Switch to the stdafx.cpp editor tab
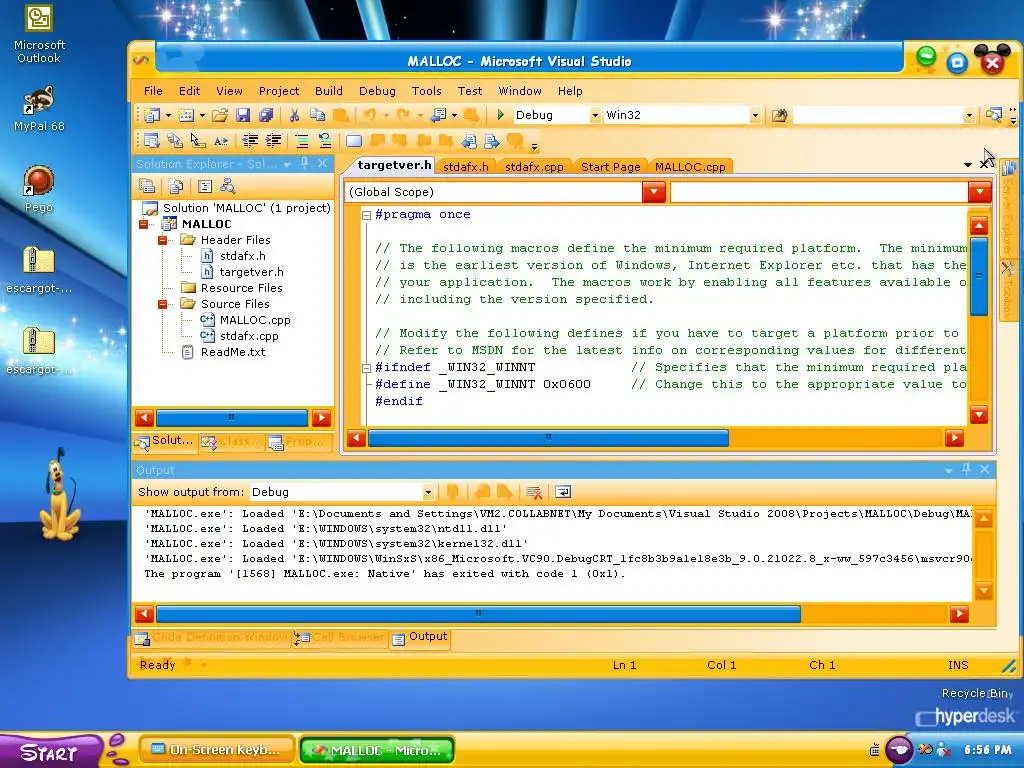The width and height of the screenshot is (1024, 768). 534,167
